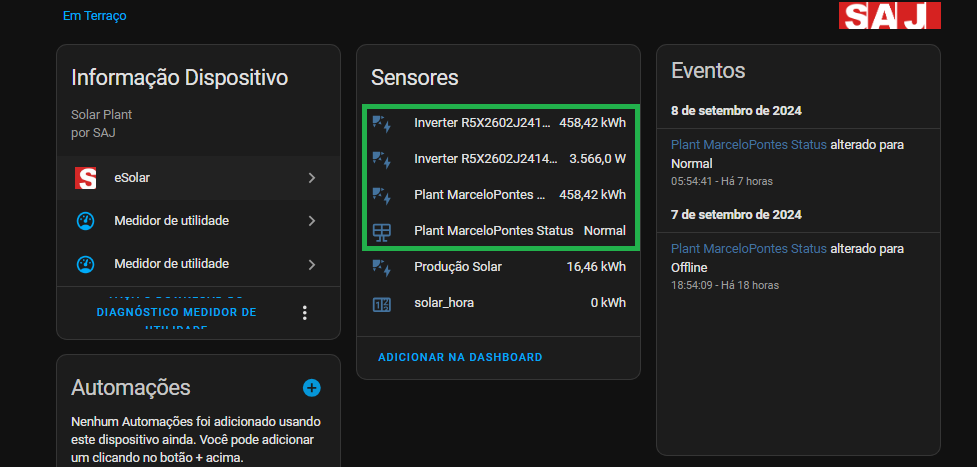Click the SAJ brand logo

tap(890, 15)
